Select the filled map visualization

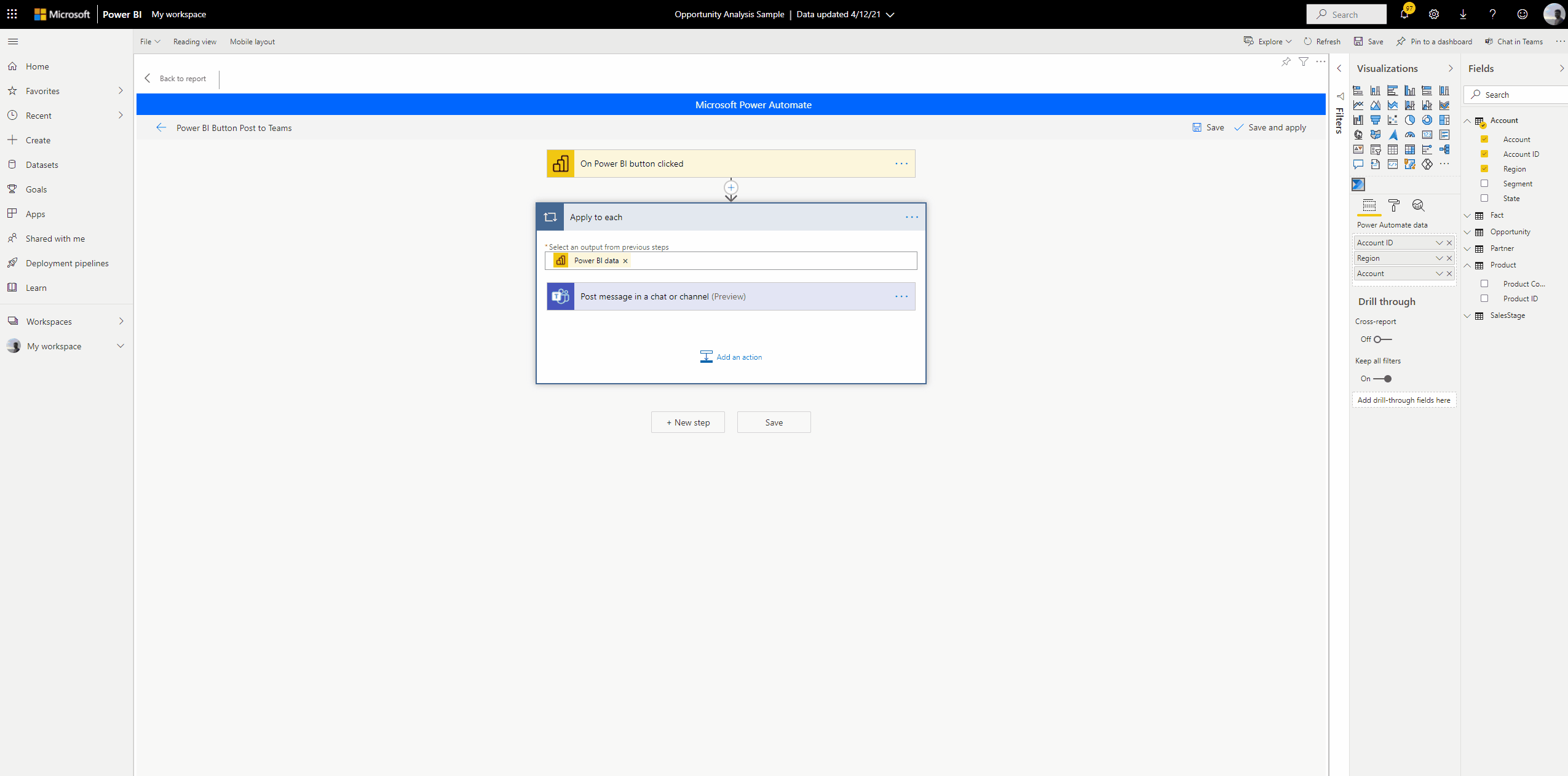coord(1376,135)
